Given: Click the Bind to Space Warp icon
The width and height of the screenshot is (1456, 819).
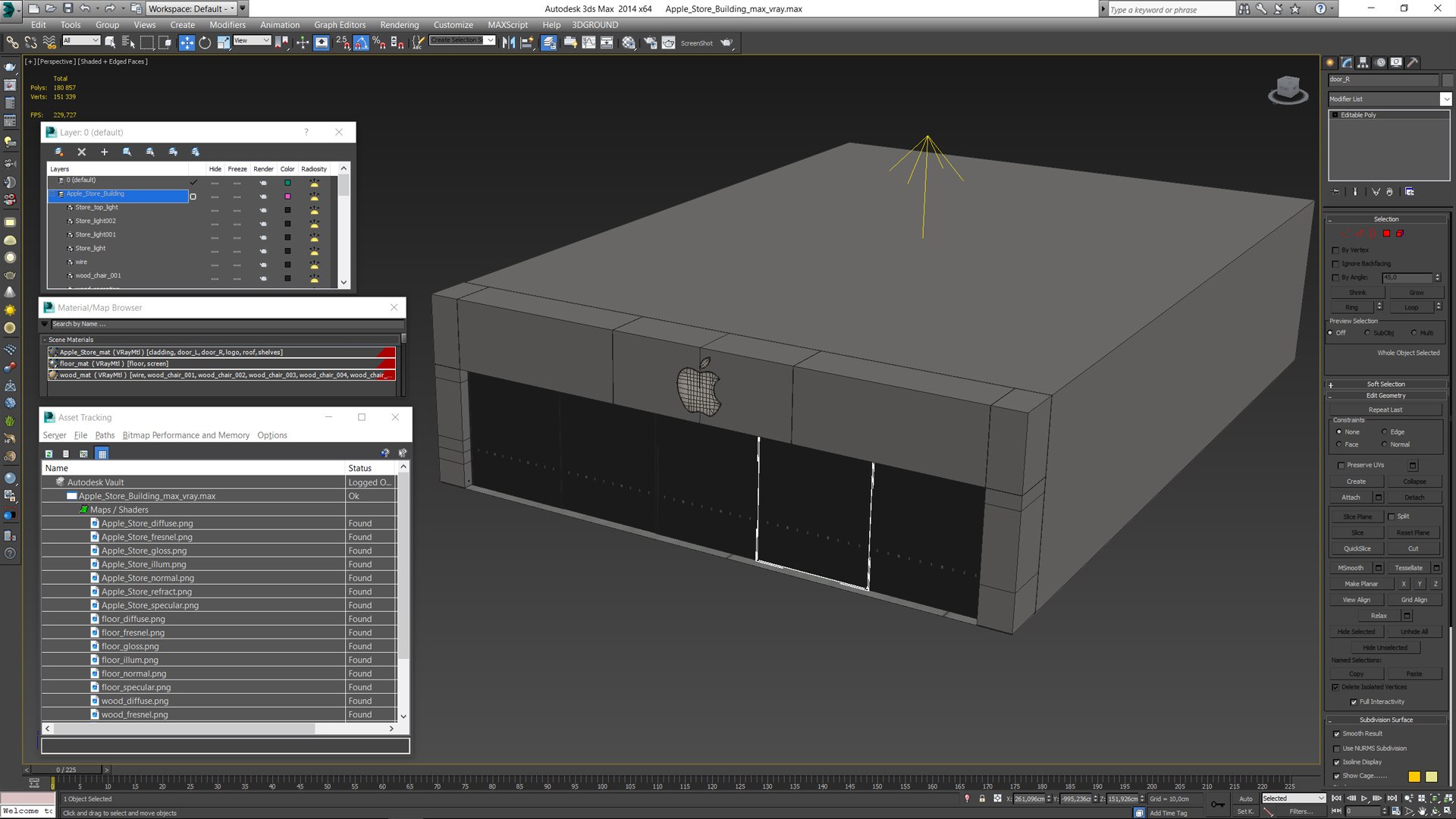Looking at the screenshot, I should coord(49,42).
